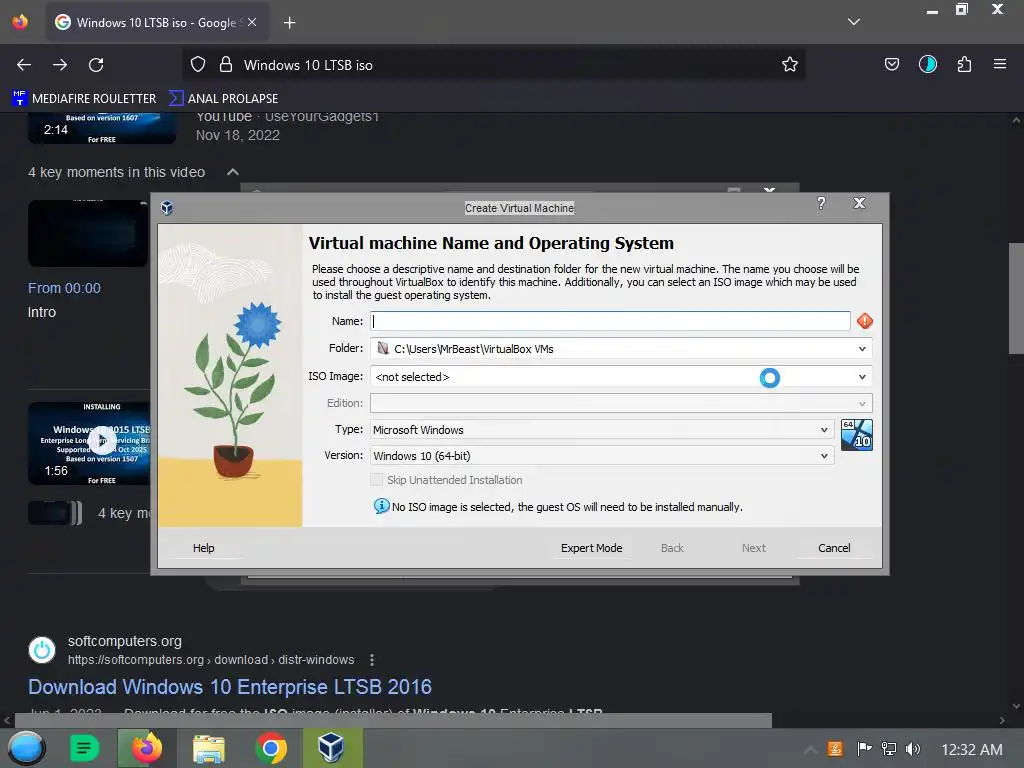This screenshot has width=1024, height=768.
Task: Open a new browser tab with the plus button
Action: pyautogui.click(x=289, y=23)
